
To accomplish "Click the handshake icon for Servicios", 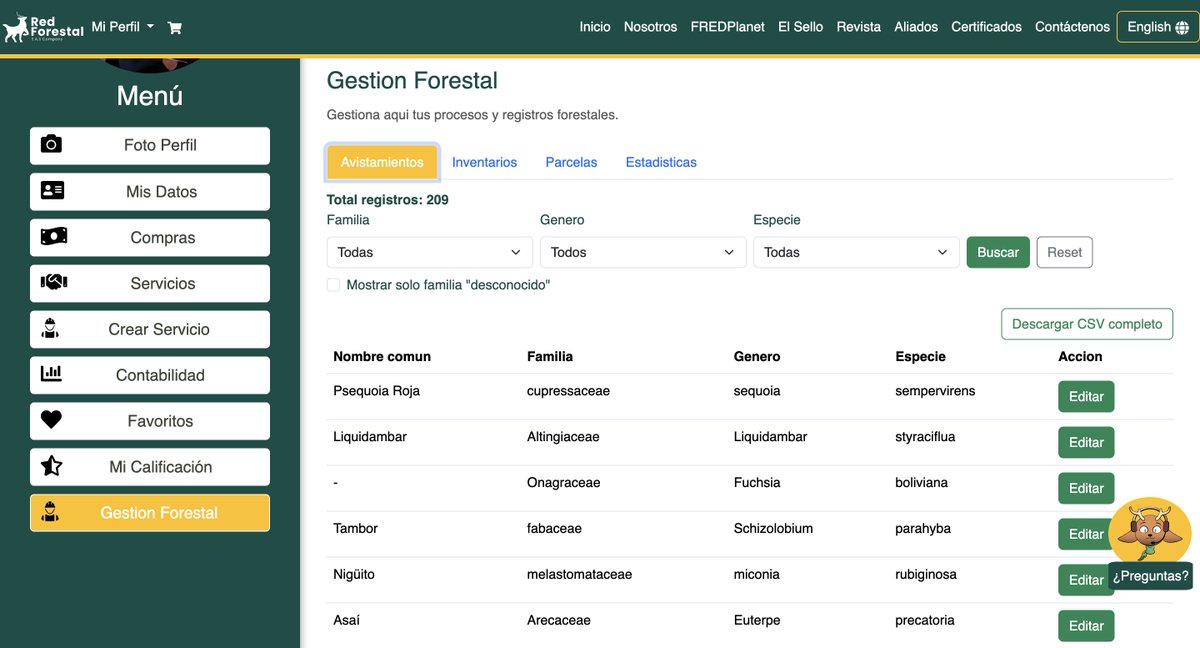I will pyautogui.click(x=53, y=283).
